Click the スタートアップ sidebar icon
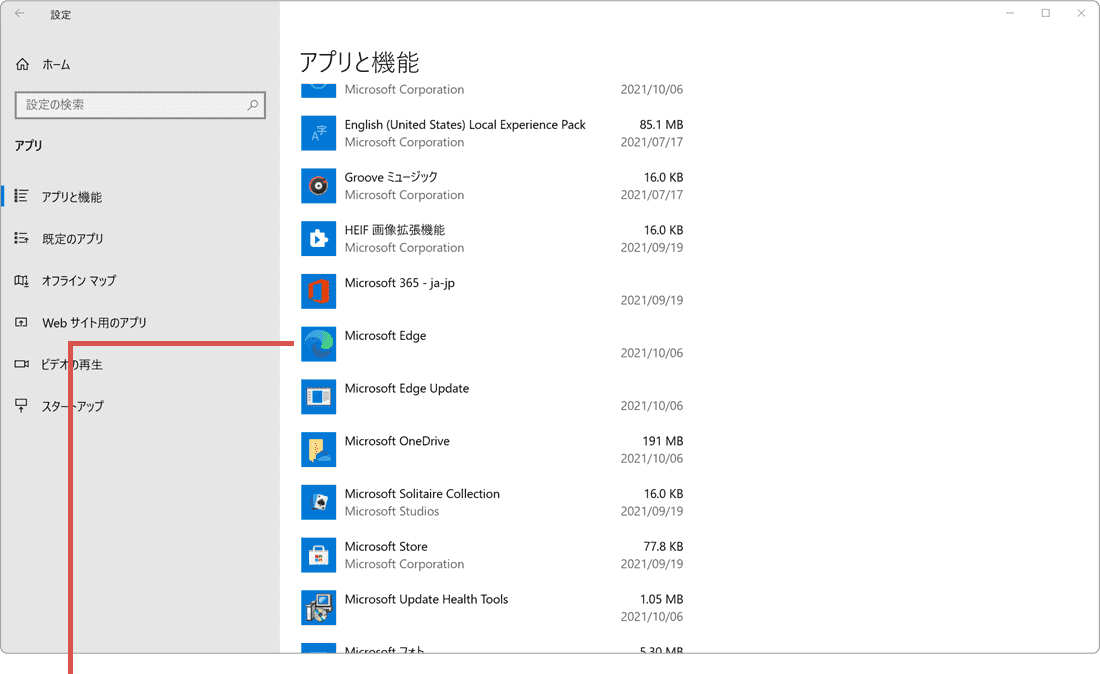 pos(21,406)
